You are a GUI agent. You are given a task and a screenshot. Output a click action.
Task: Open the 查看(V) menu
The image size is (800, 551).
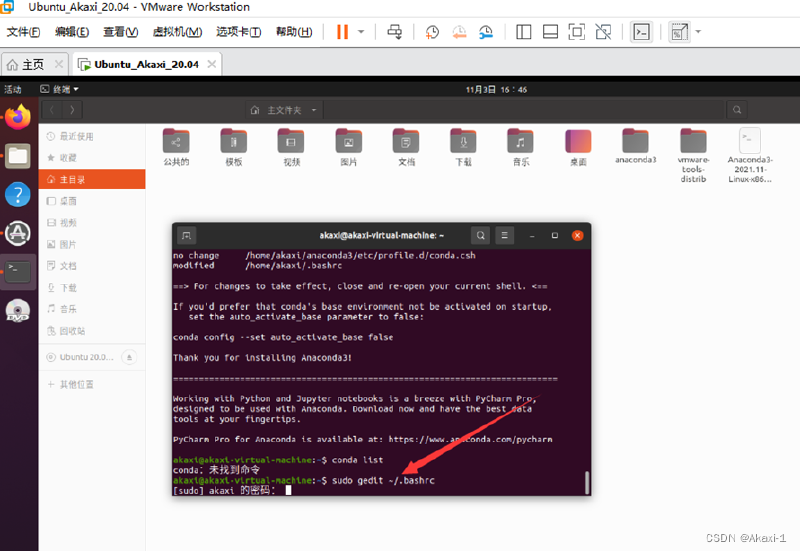120,32
